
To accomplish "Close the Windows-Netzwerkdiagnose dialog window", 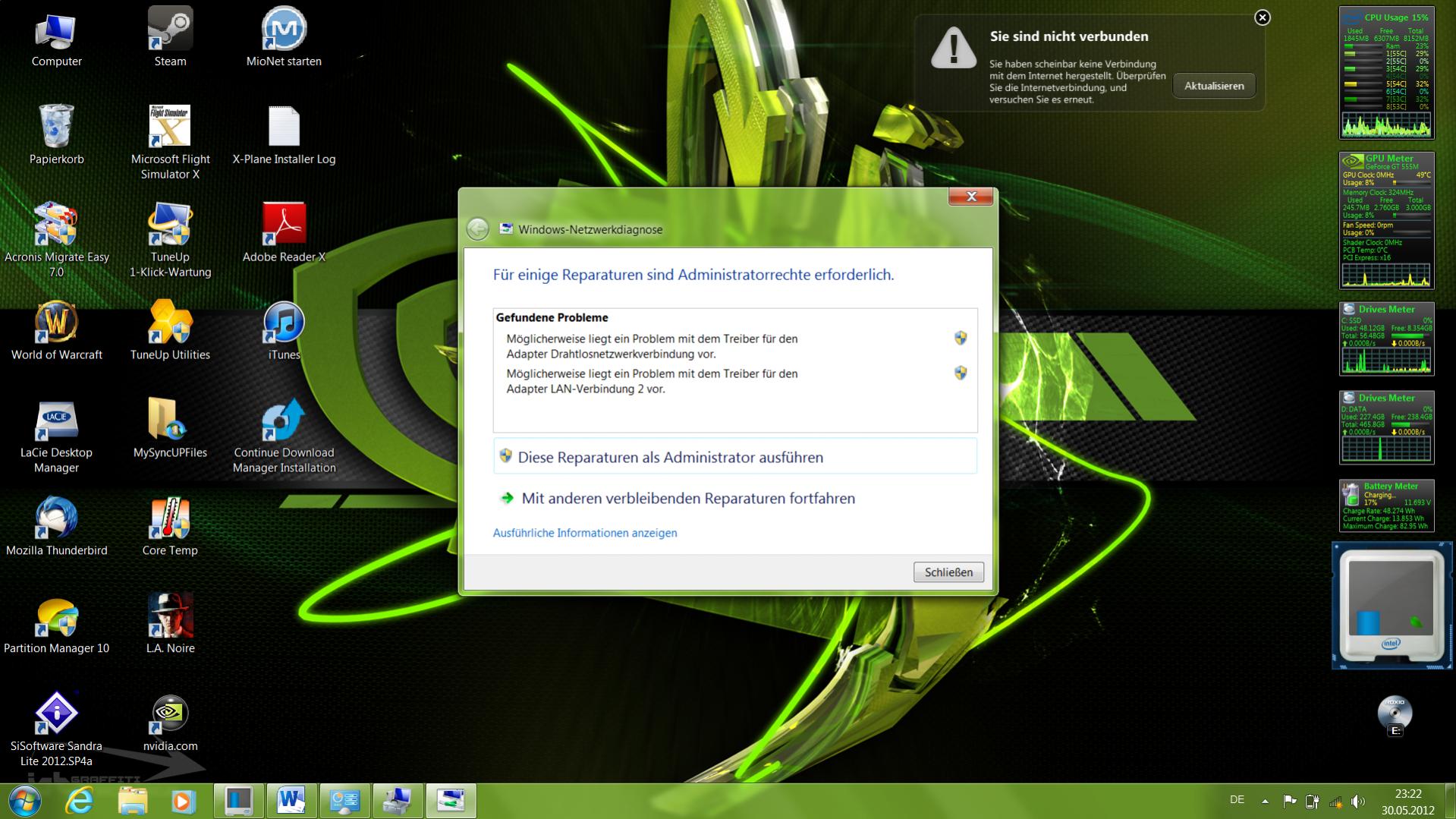I will (x=970, y=197).
